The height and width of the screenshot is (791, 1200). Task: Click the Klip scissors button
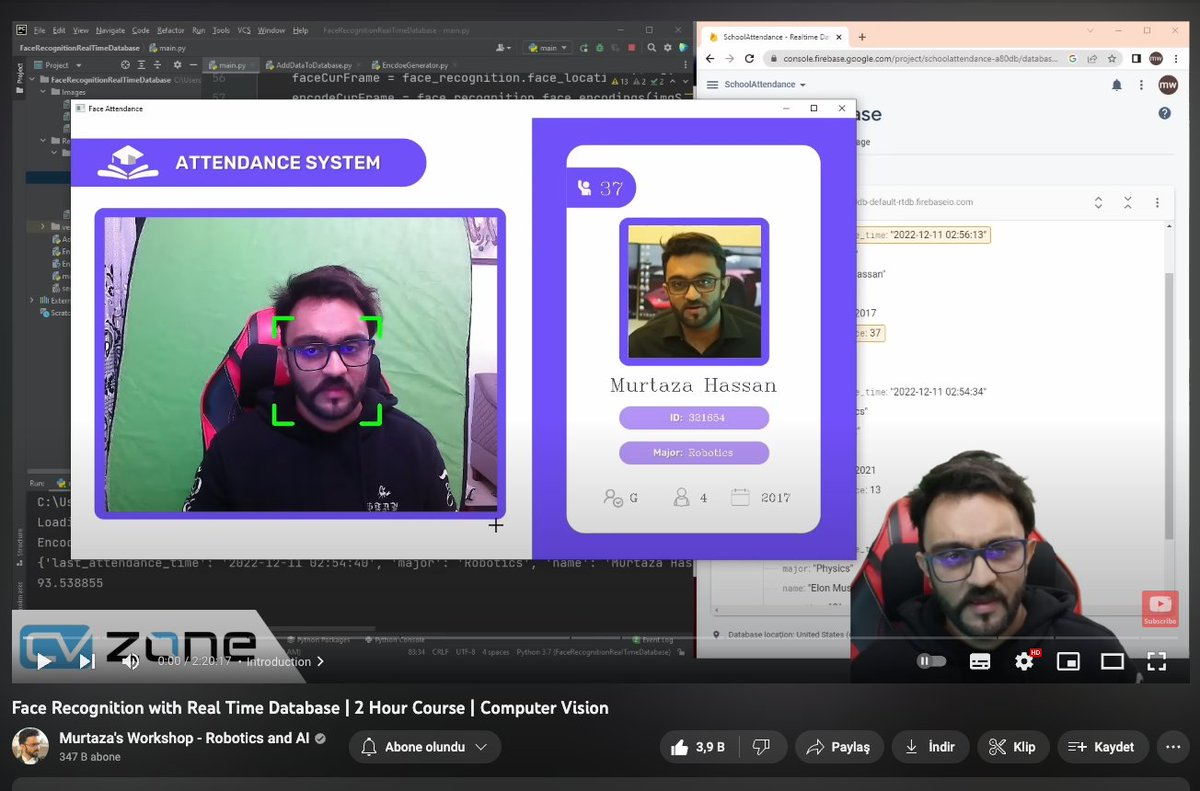point(1012,747)
